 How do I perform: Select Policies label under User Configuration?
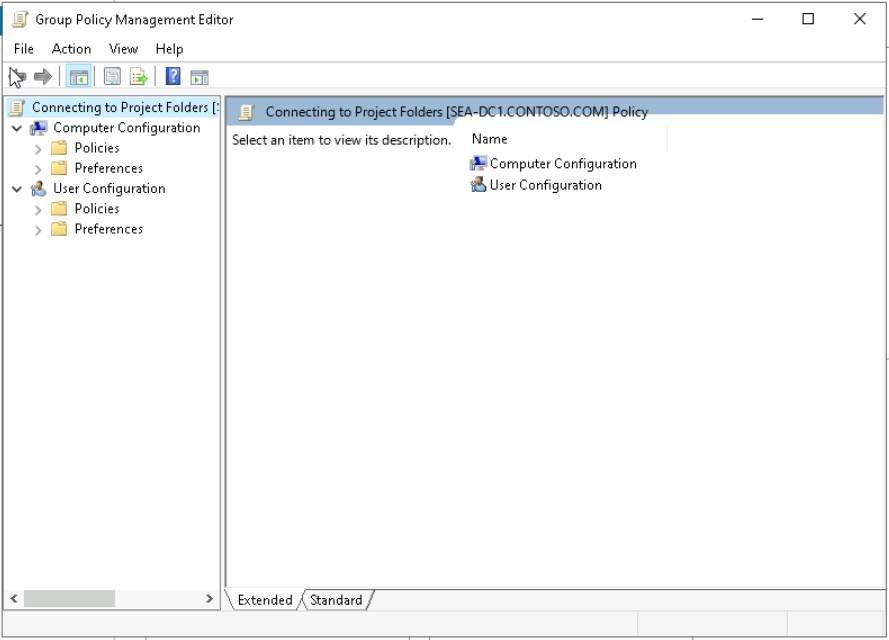tap(97, 209)
